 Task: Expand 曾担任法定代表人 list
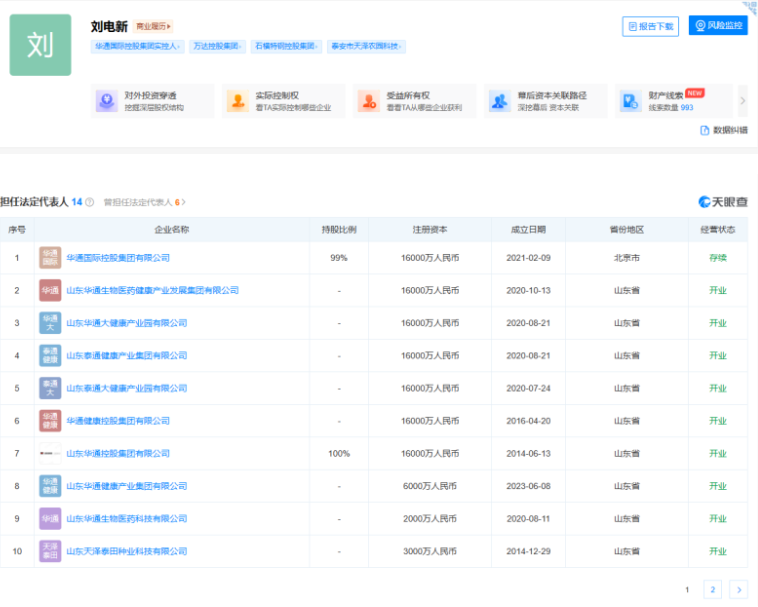coord(145,202)
